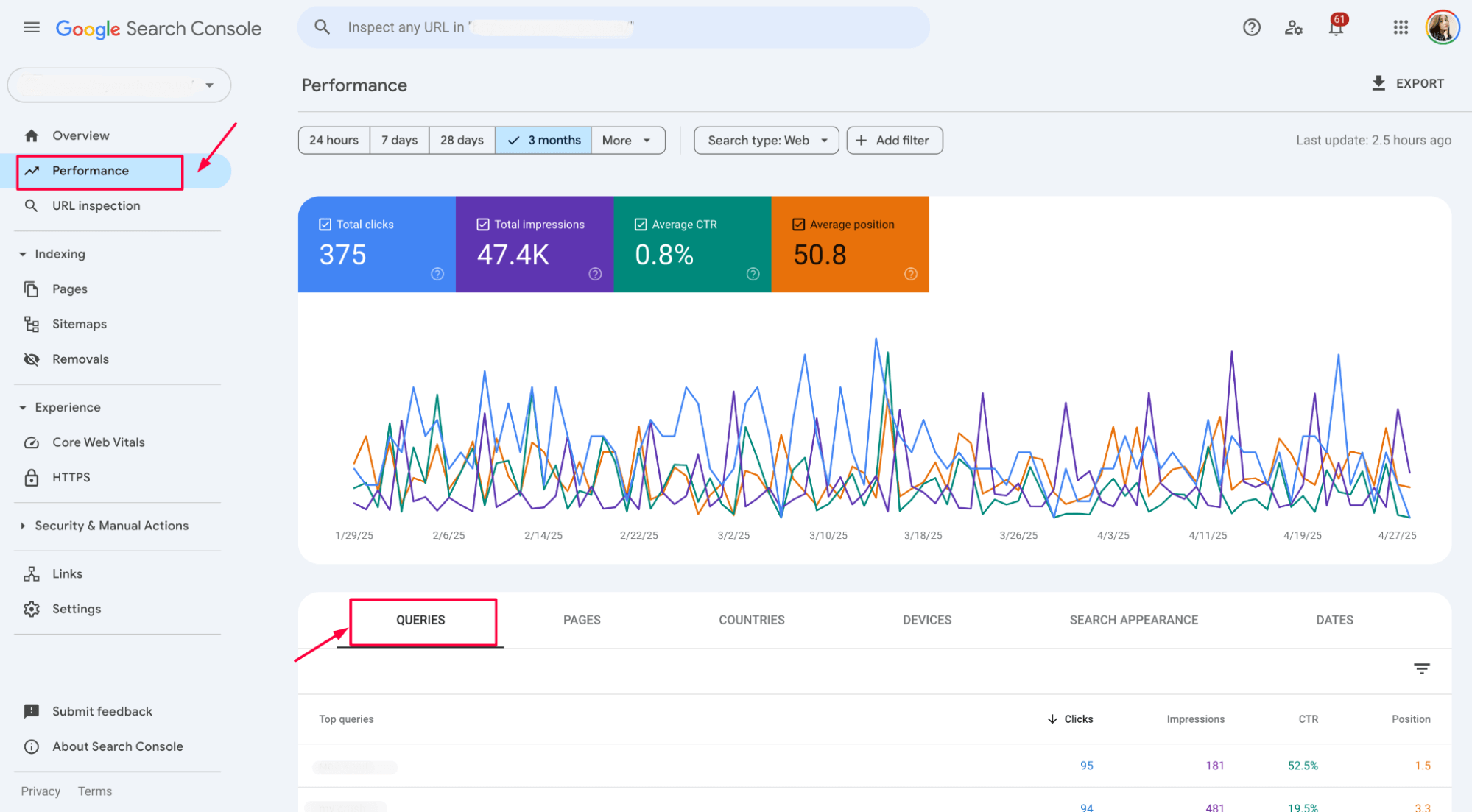Toggle the Total clicks checkbox
The width and height of the screenshot is (1472, 812).
click(325, 225)
